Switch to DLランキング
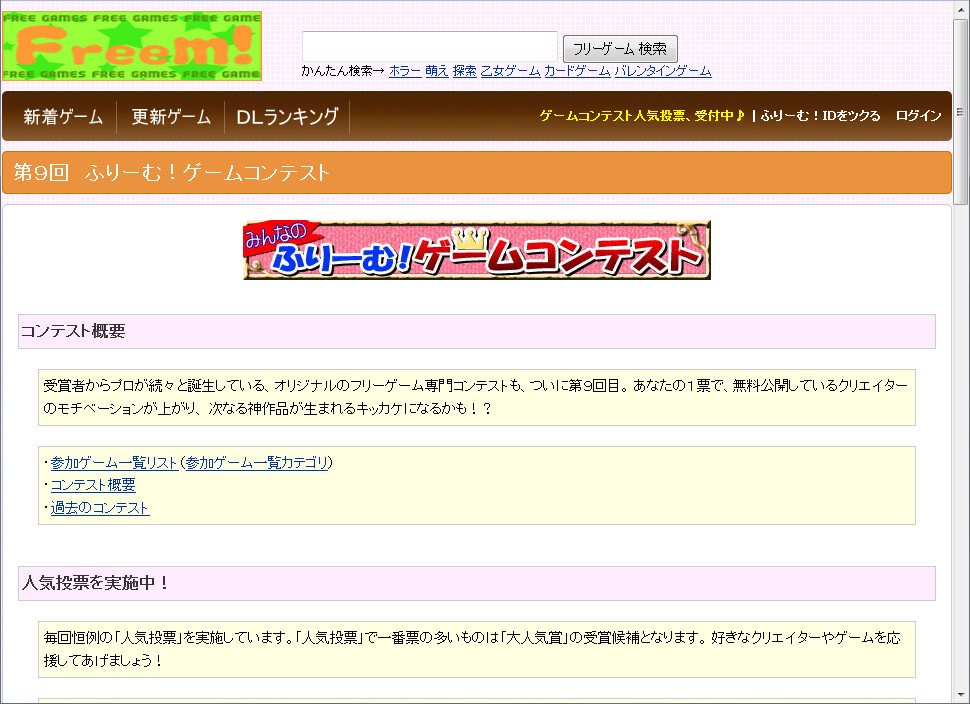The width and height of the screenshot is (970, 704). 287,115
